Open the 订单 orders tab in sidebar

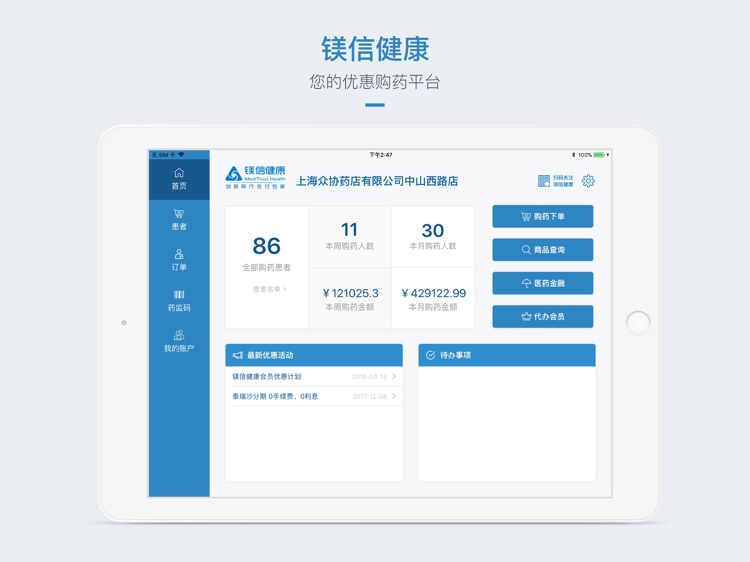(179, 260)
